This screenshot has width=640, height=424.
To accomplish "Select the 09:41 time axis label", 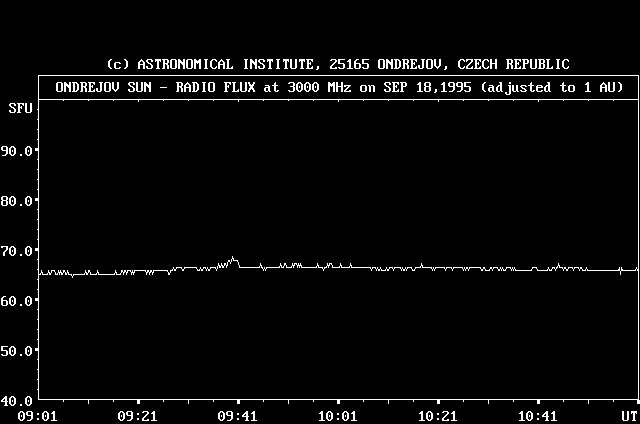I will (x=236, y=415).
